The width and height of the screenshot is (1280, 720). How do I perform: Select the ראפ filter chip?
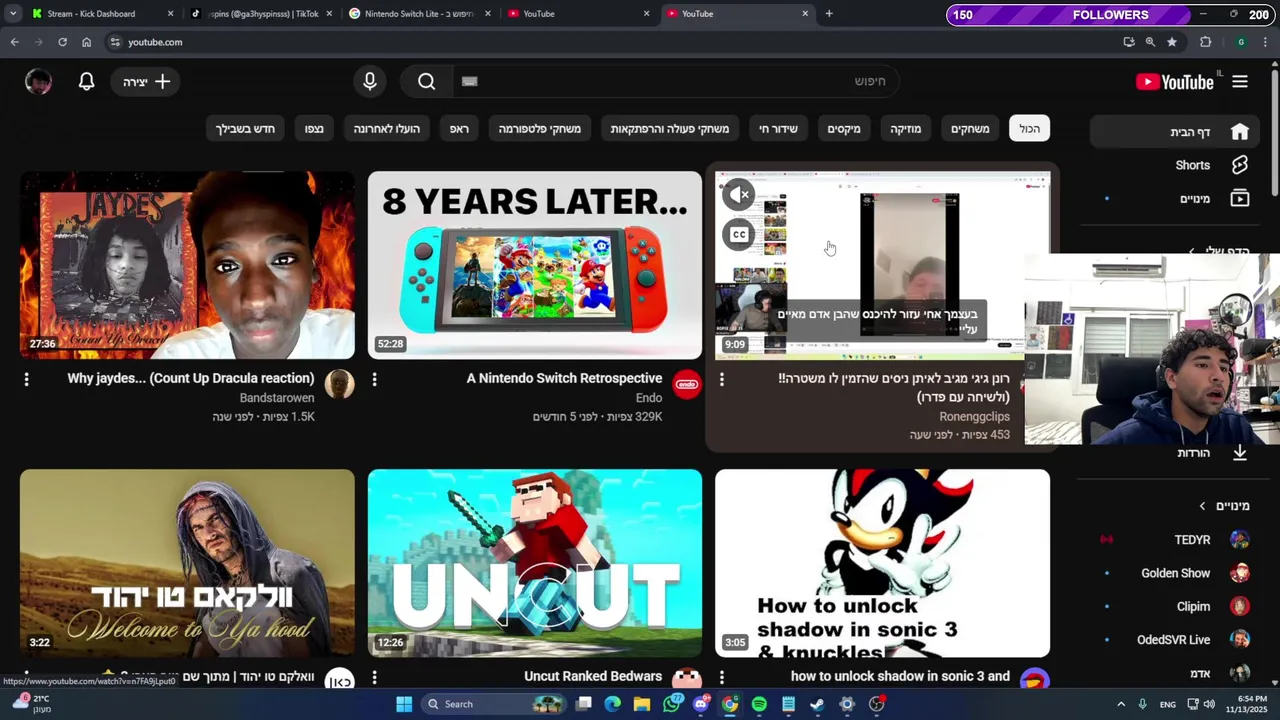click(460, 129)
